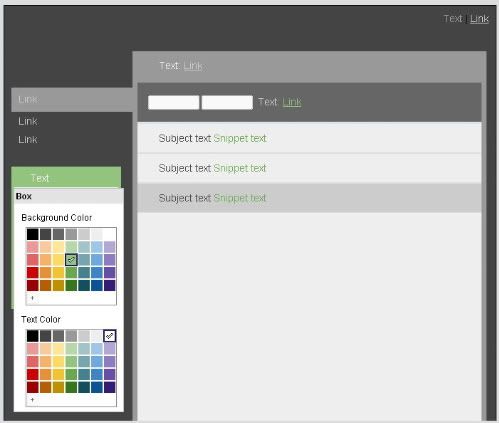Click the Text label in top-right corner
The image size is (499, 423).
(x=453, y=19)
